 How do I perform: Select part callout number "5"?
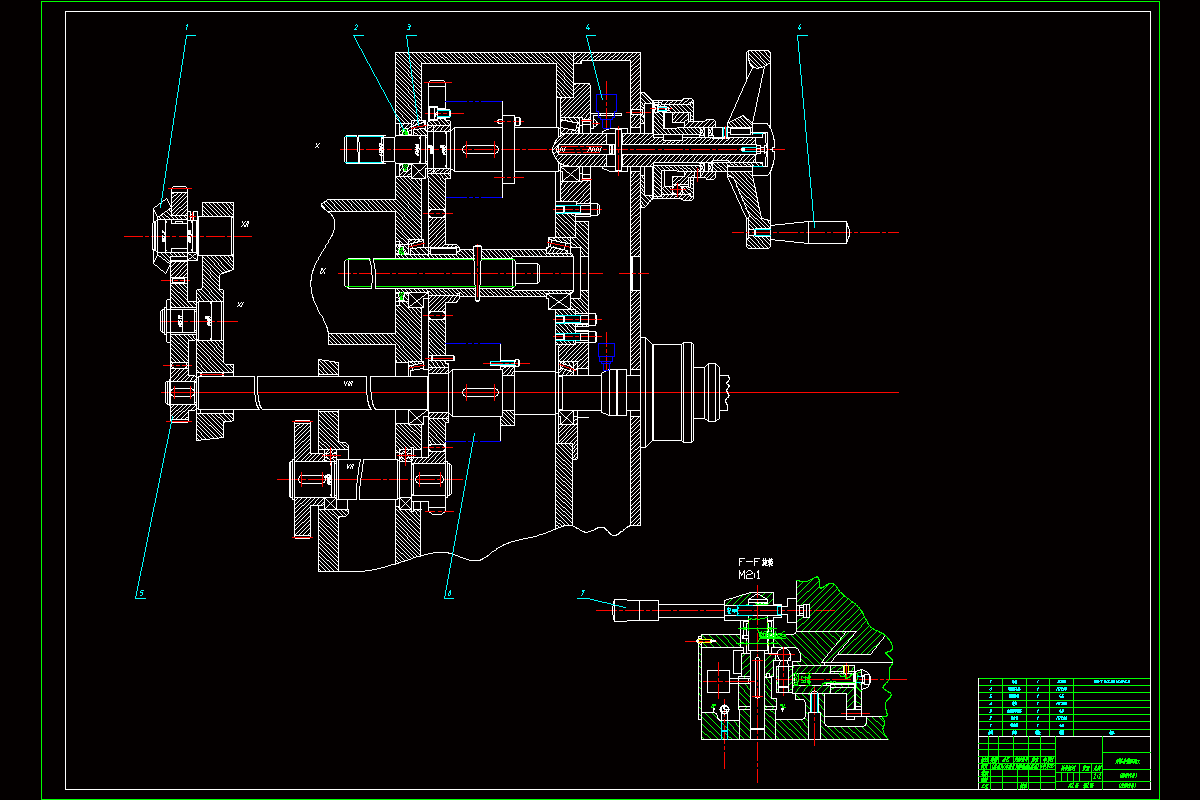click(x=142, y=593)
